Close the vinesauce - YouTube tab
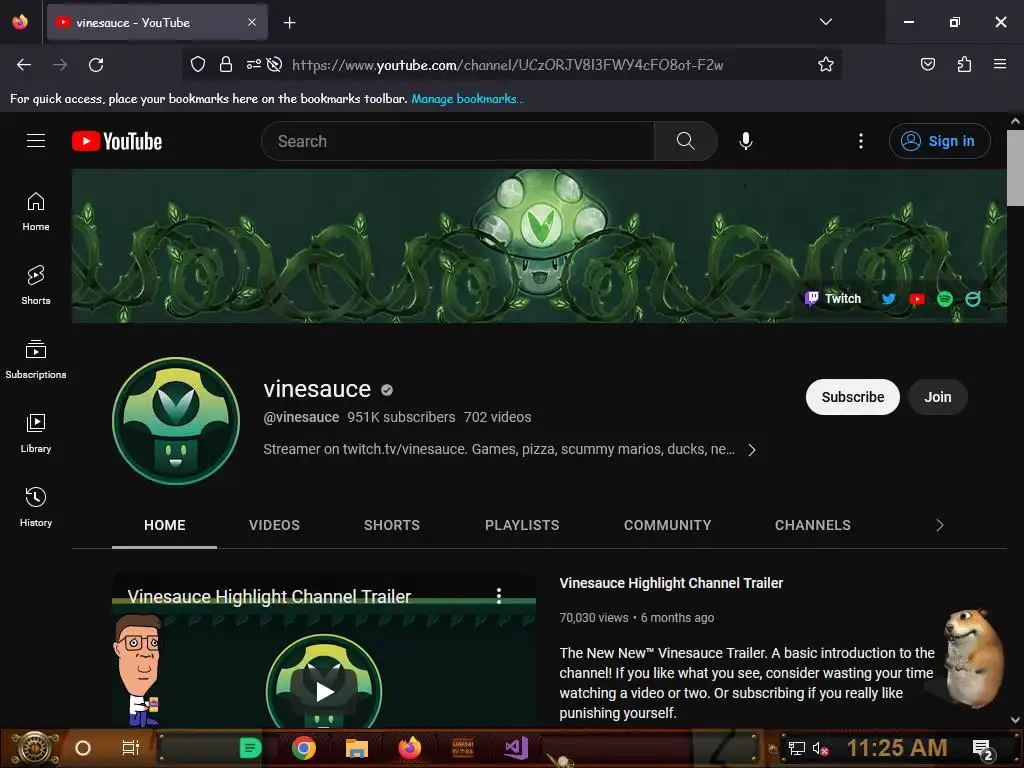 point(252,22)
